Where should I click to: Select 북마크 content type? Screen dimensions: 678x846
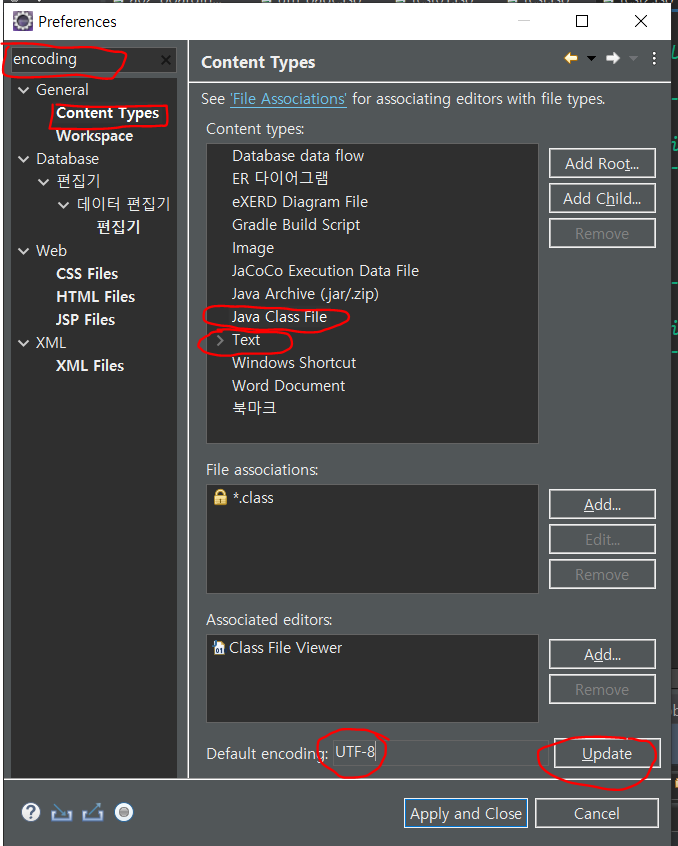[254, 408]
